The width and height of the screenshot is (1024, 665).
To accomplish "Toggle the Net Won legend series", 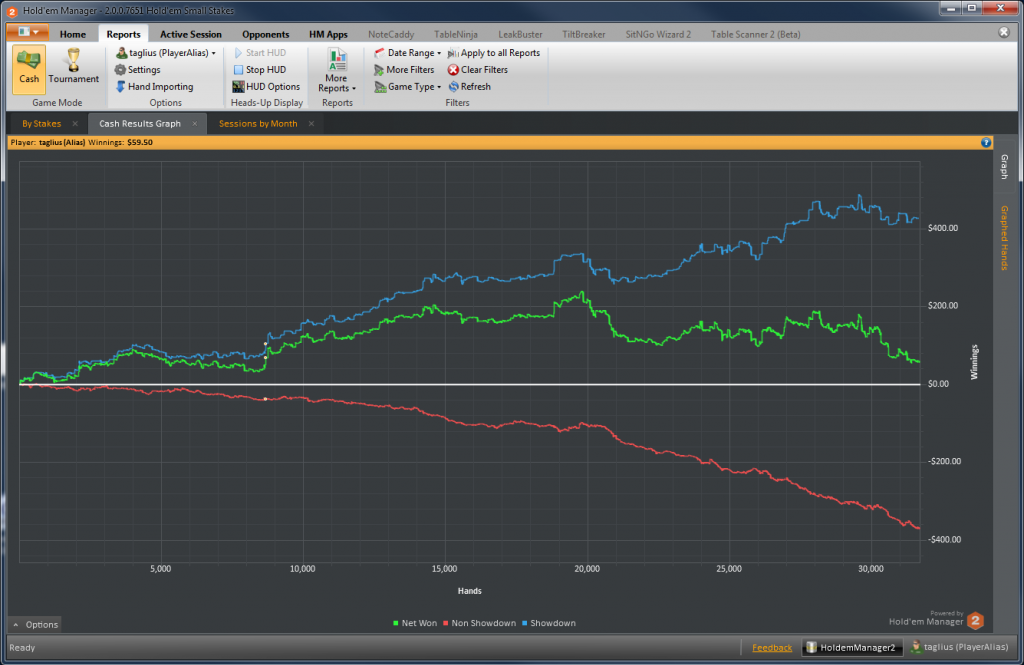I will click(415, 623).
